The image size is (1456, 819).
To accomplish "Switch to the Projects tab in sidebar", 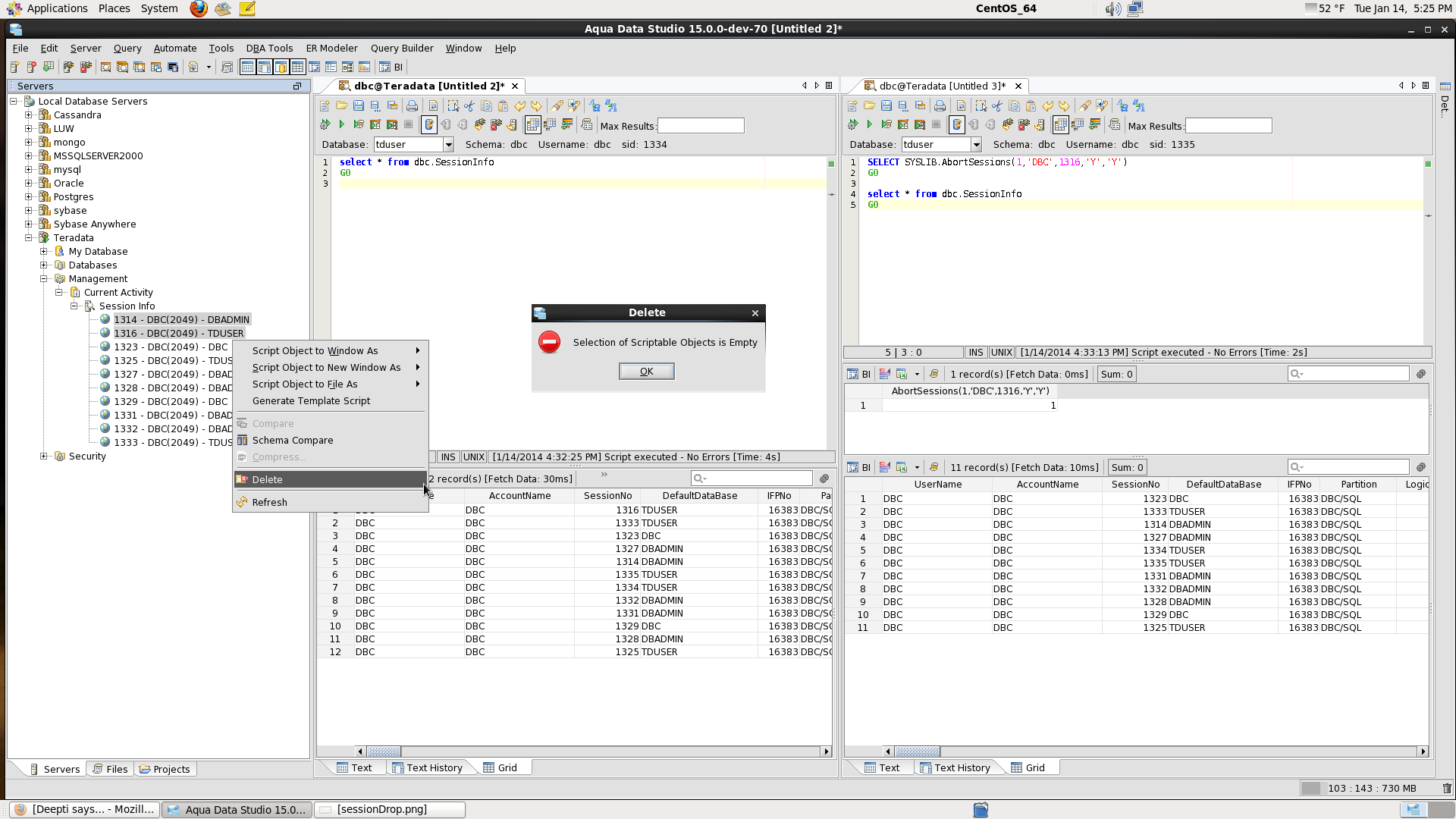I will [165, 769].
